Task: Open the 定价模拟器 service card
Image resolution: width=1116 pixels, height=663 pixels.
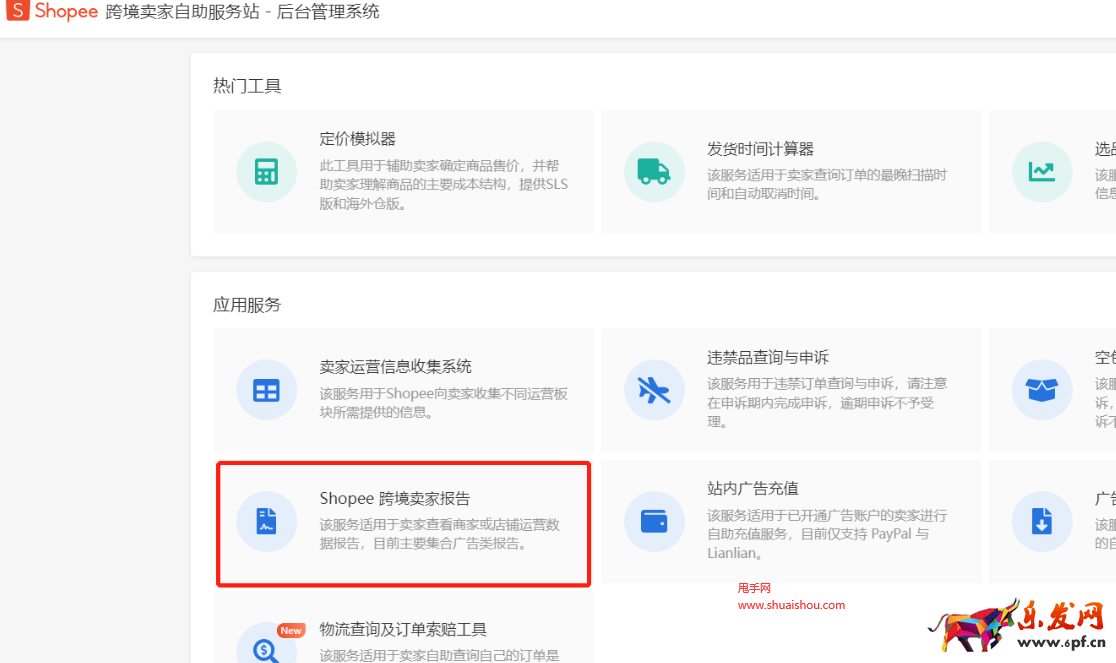Action: (405, 172)
